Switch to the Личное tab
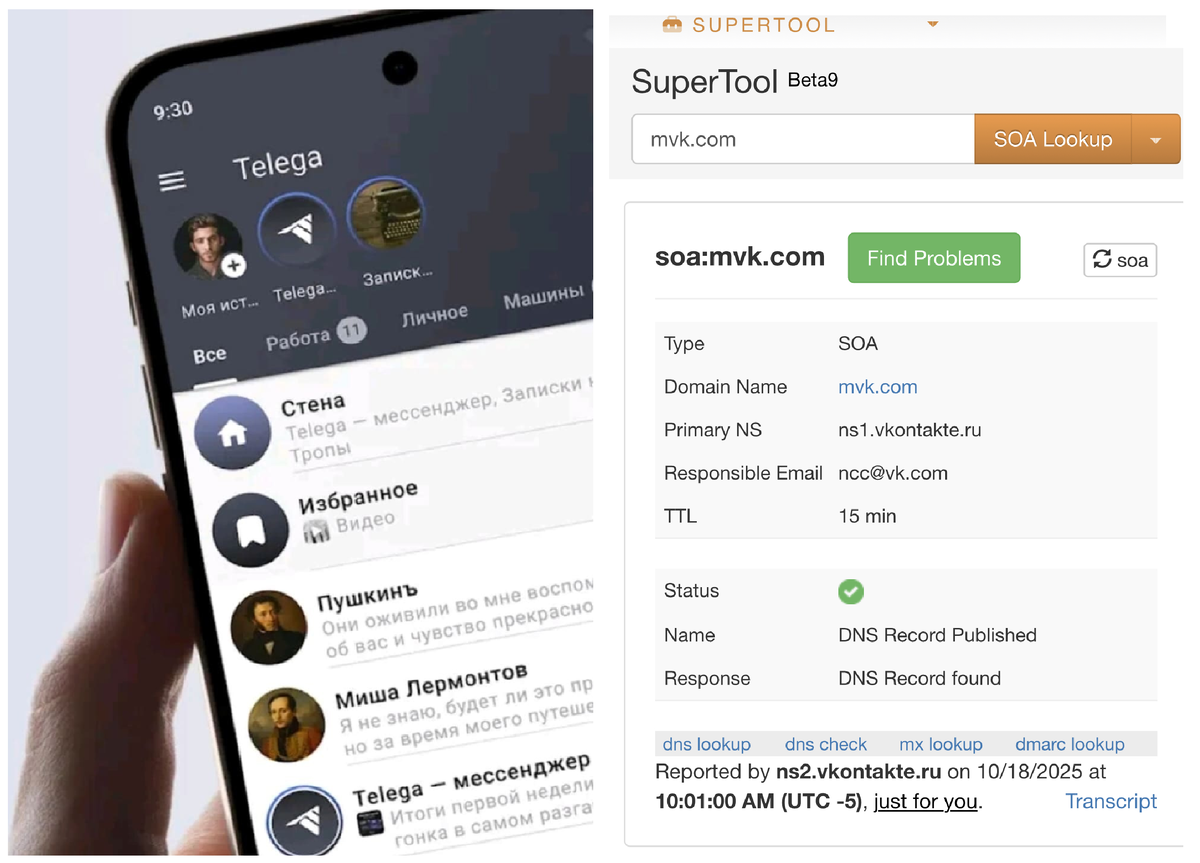The image size is (1200, 863). pos(434,315)
